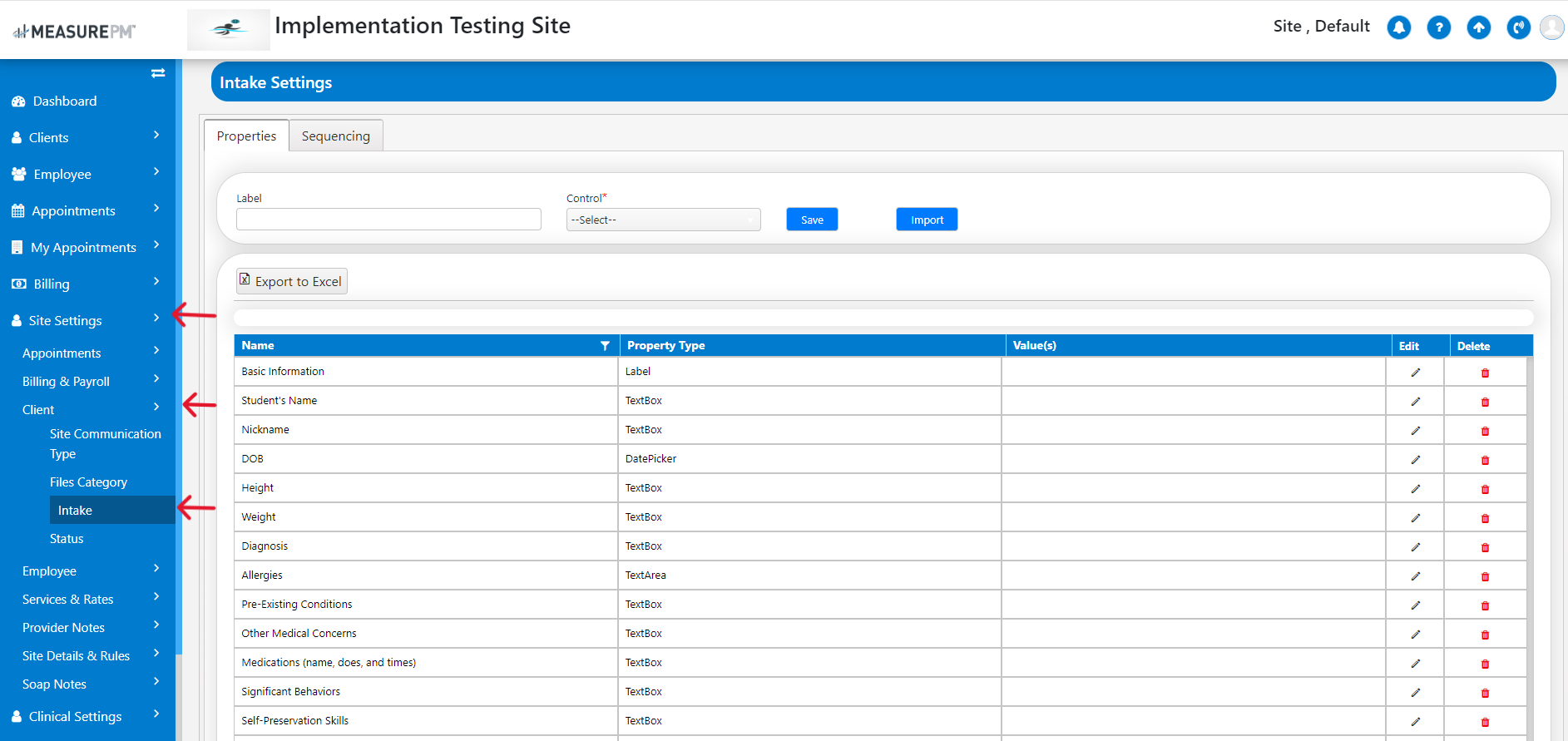Open the notifications bell icon
Viewport: 1568px width, 741px height.
coord(1399,27)
